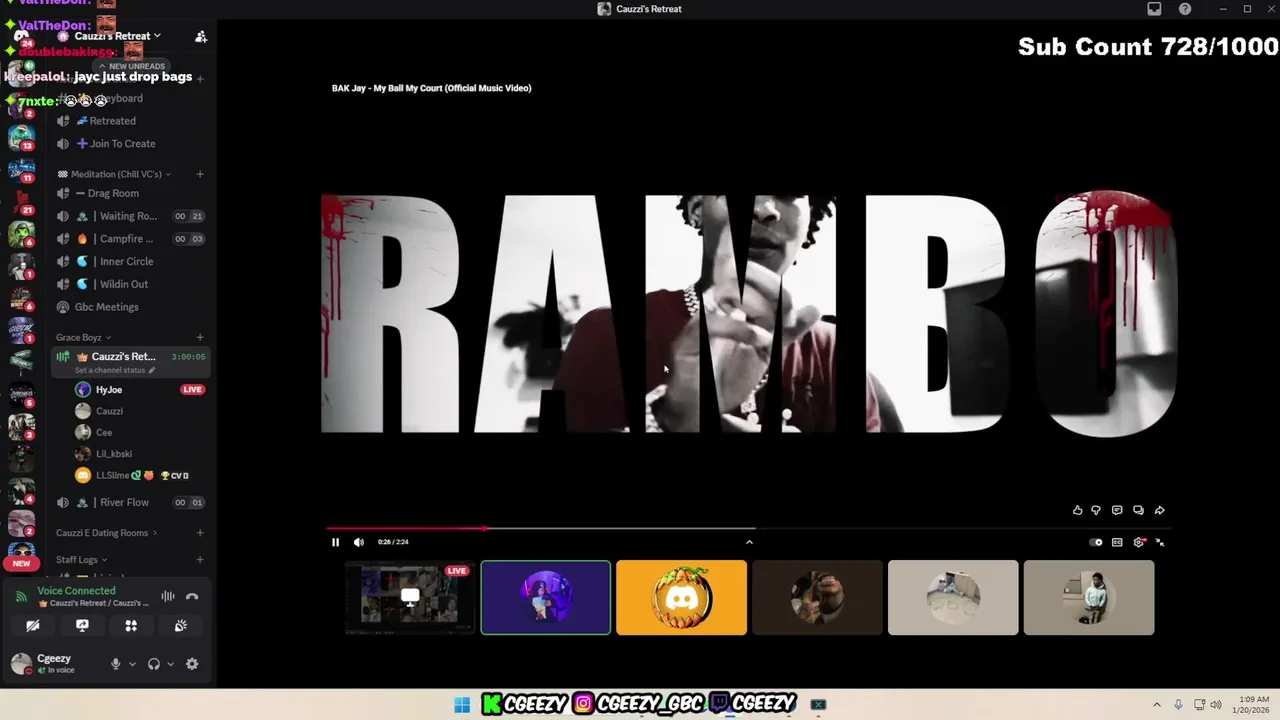The image size is (1280, 720).
Task: Add channel to Grace Boyz category
Action: point(200,338)
